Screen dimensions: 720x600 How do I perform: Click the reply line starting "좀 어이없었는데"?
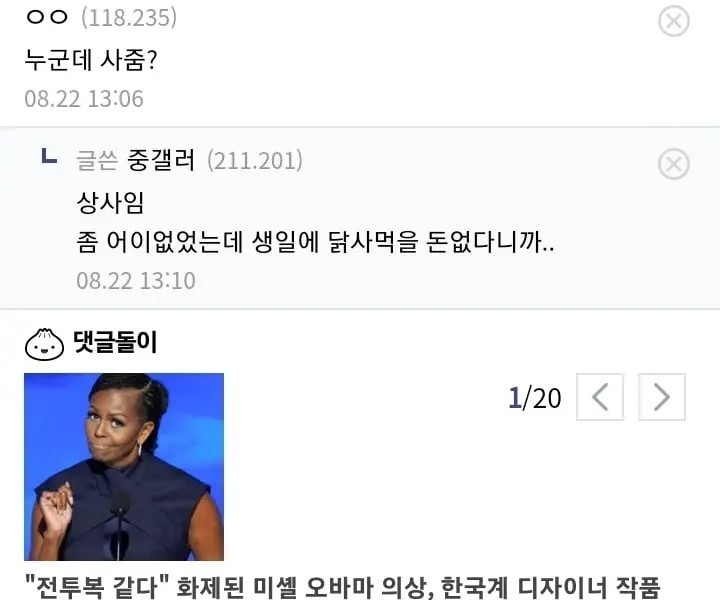(x=315, y=242)
